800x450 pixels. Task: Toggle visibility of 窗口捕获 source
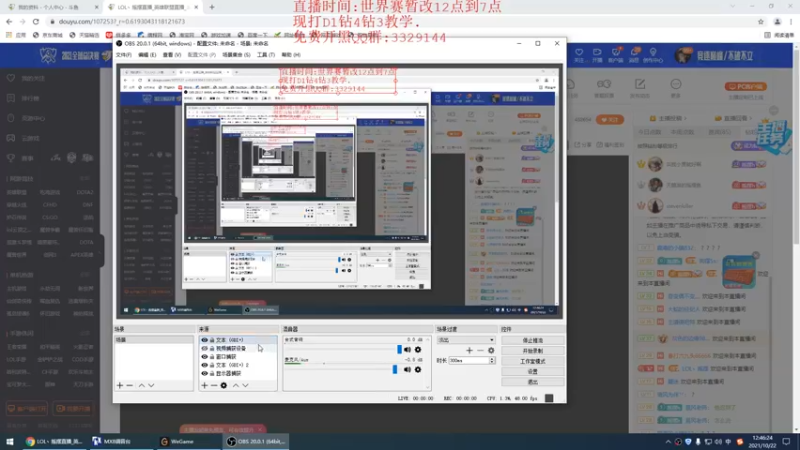[205, 357]
